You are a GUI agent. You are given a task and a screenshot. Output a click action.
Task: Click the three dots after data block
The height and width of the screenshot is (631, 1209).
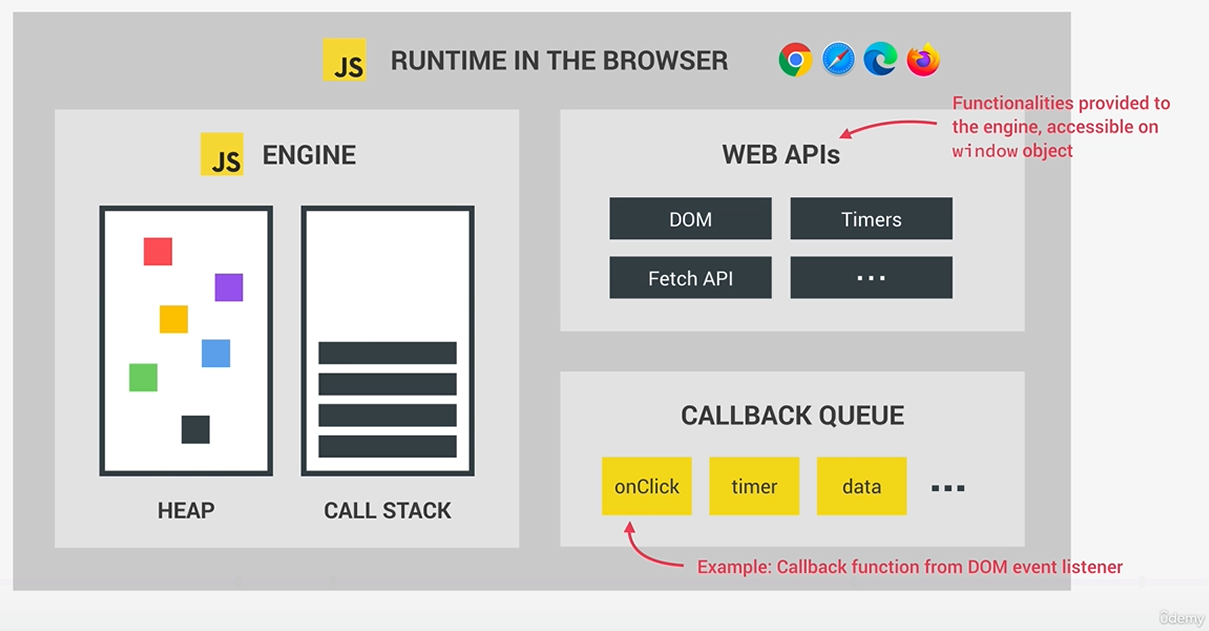coord(947,488)
